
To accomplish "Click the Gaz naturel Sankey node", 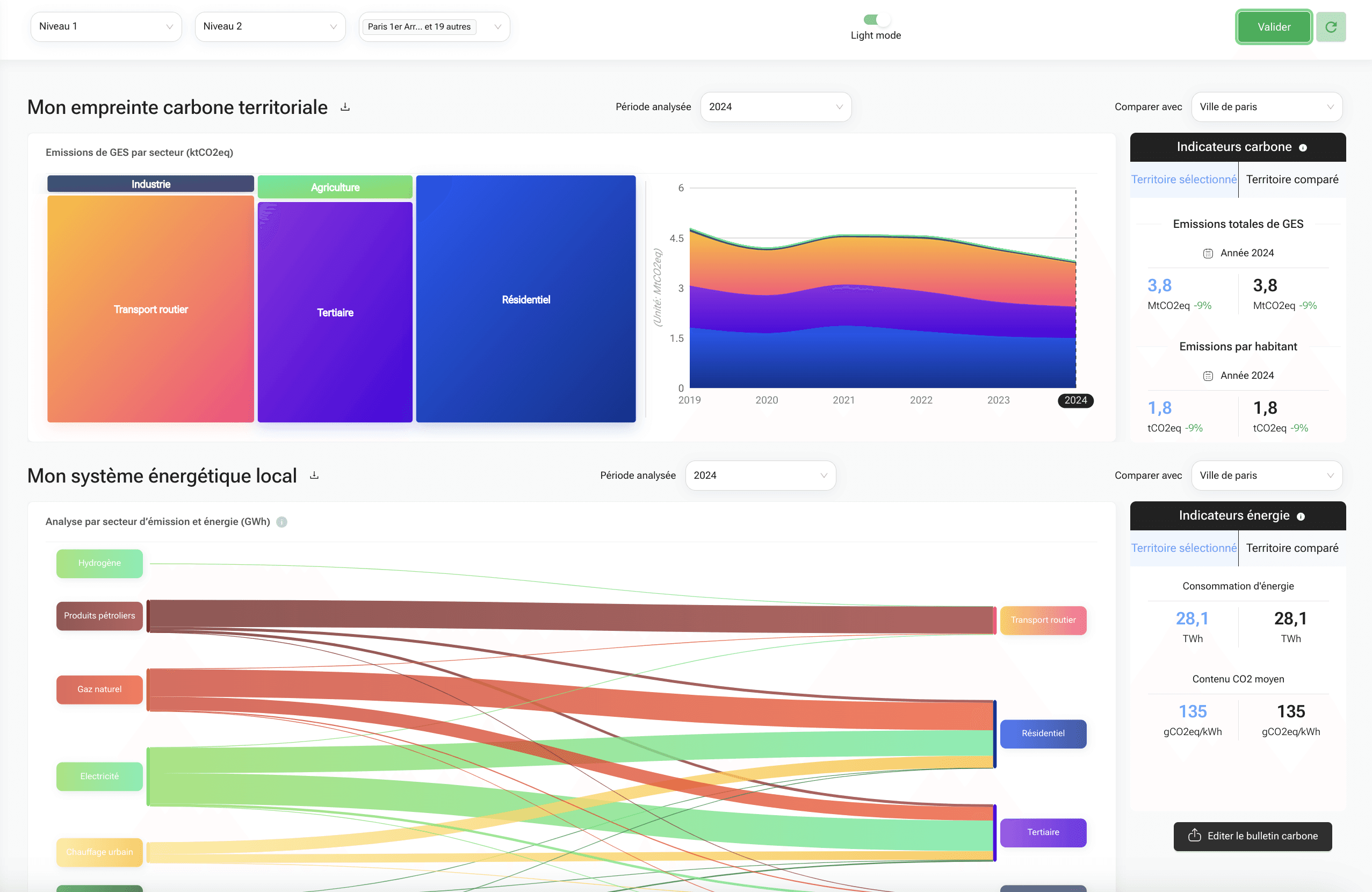I will click(99, 689).
